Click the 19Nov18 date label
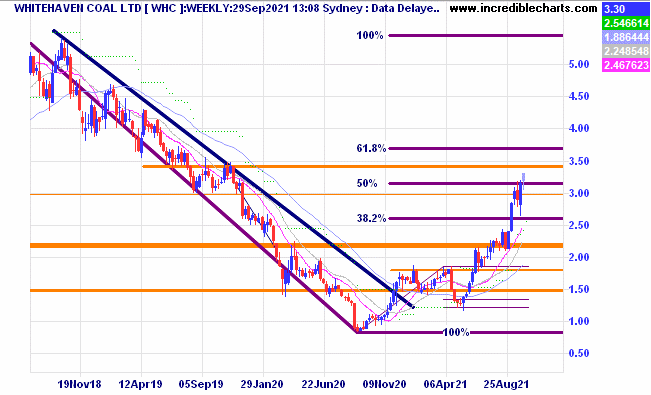This screenshot has height=395, width=651. point(80,384)
